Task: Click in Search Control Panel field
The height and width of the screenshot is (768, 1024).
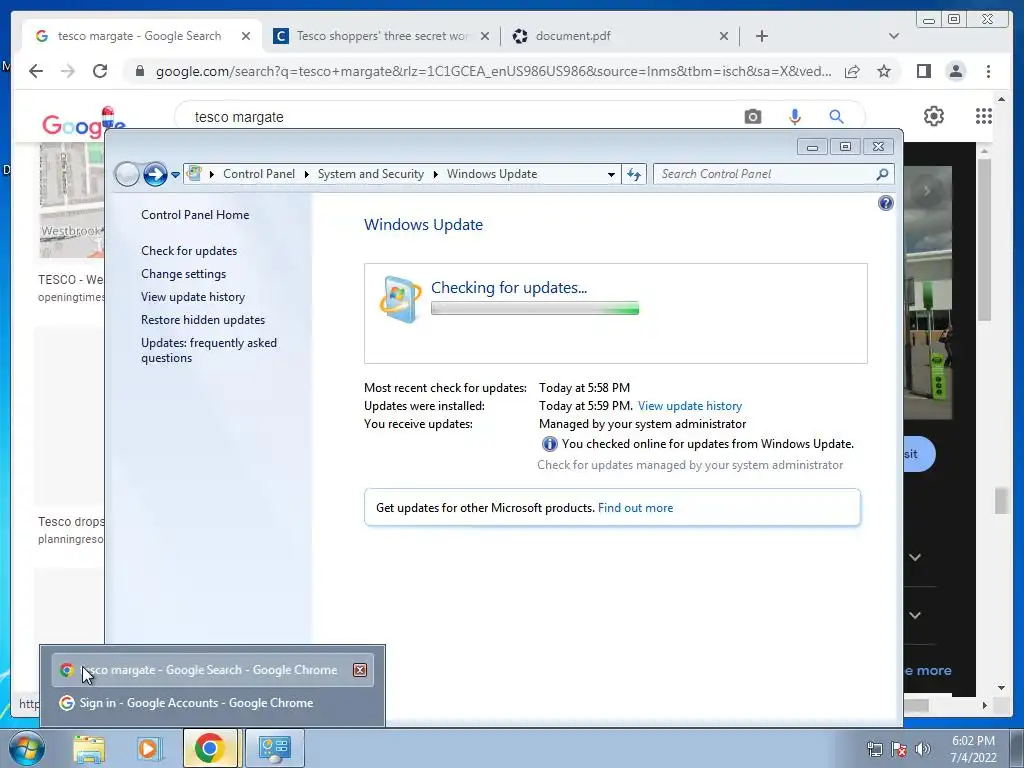Action: (764, 174)
